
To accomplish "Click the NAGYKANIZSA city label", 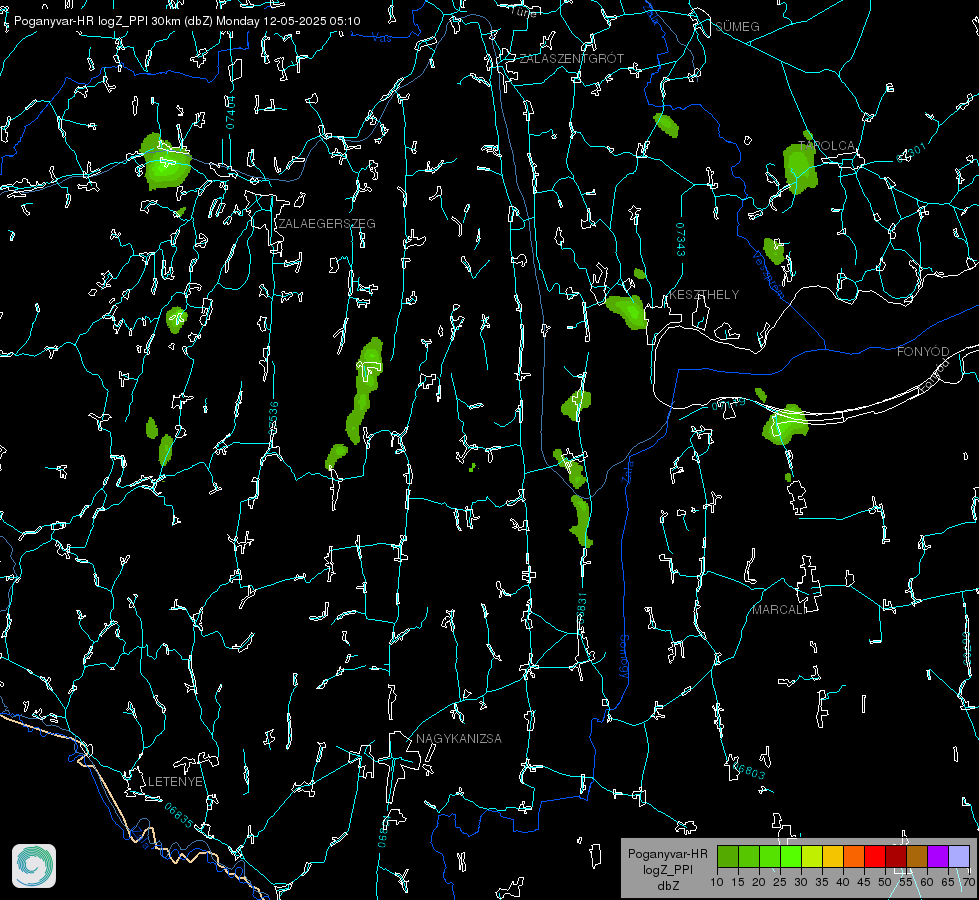I will tap(459, 739).
